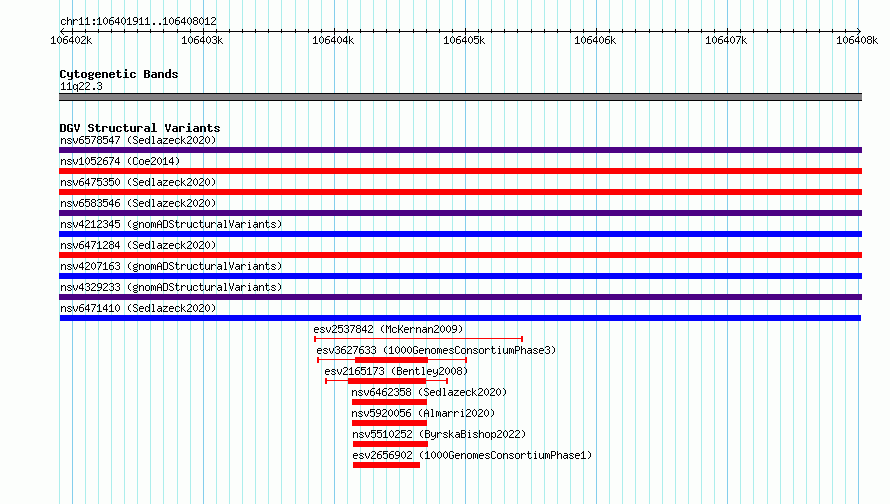Click nsv4207163 (gnomADStructuralVariants) label
Viewport: 890px width, 504px height.
point(171,266)
